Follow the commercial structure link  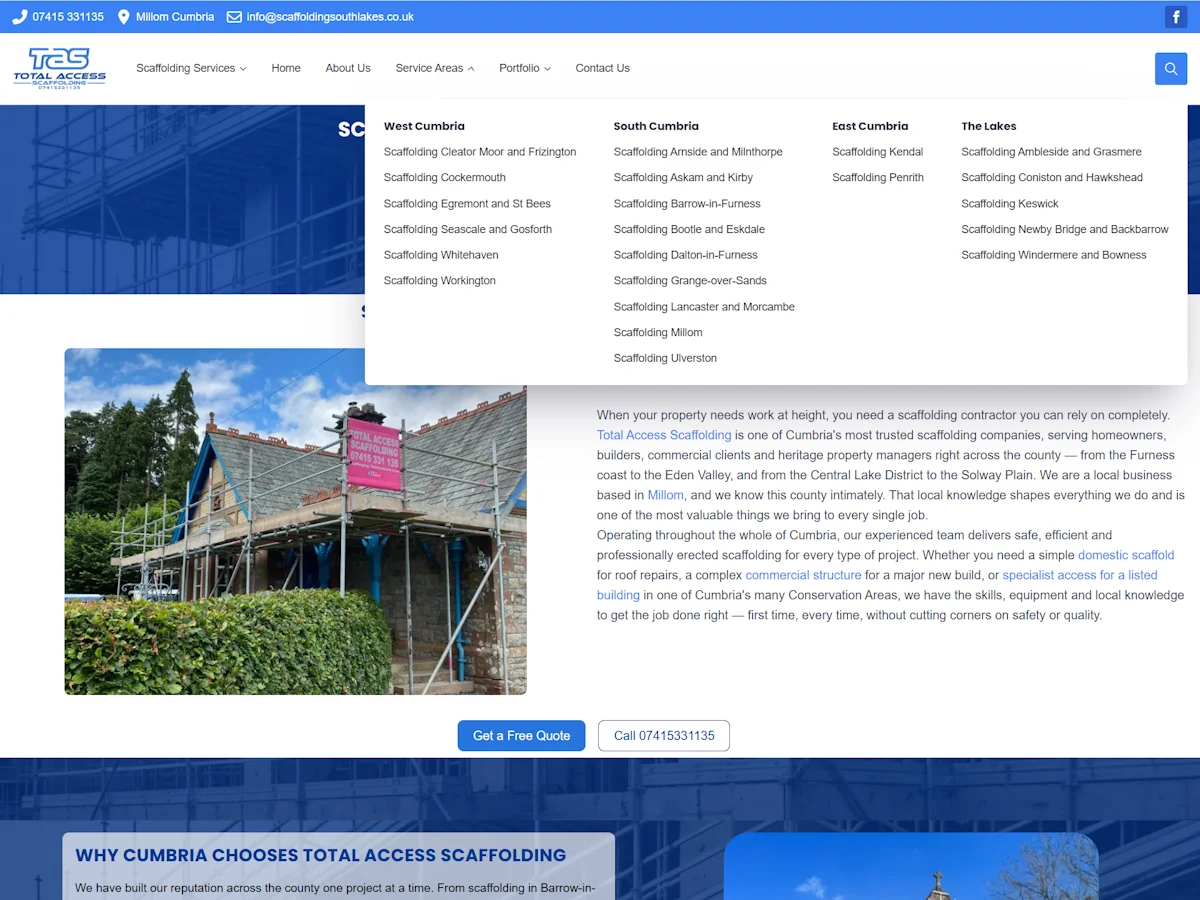pyautogui.click(x=803, y=575)
